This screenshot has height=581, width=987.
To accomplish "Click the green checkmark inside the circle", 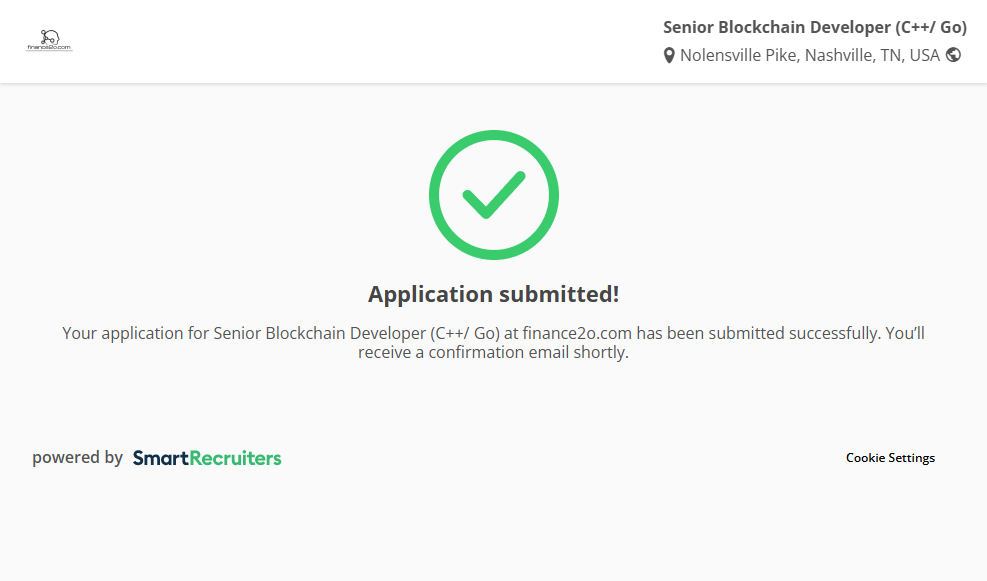I will [493, 195].
